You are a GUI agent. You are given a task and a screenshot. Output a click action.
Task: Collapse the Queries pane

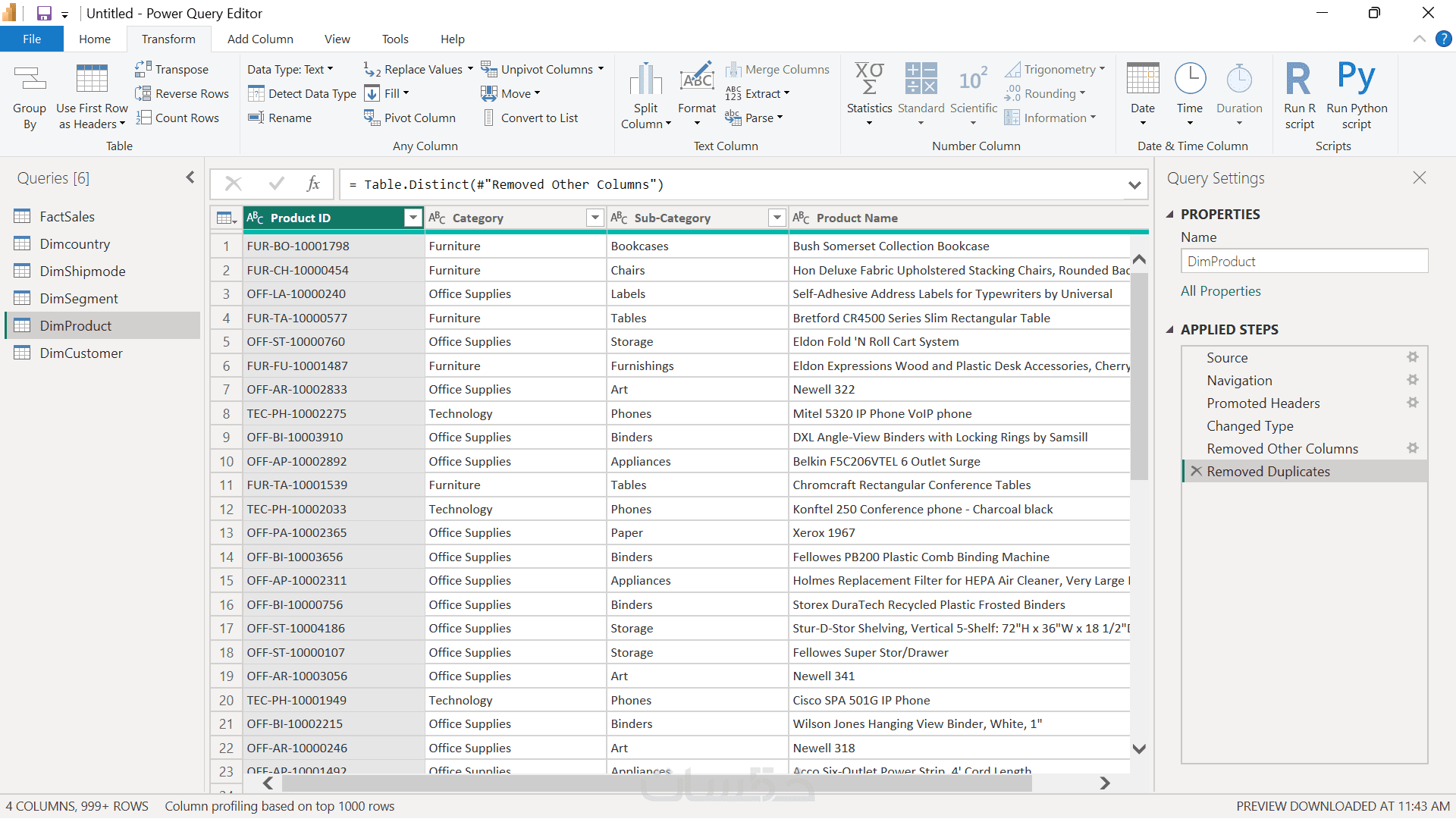[x=190, y=177]
